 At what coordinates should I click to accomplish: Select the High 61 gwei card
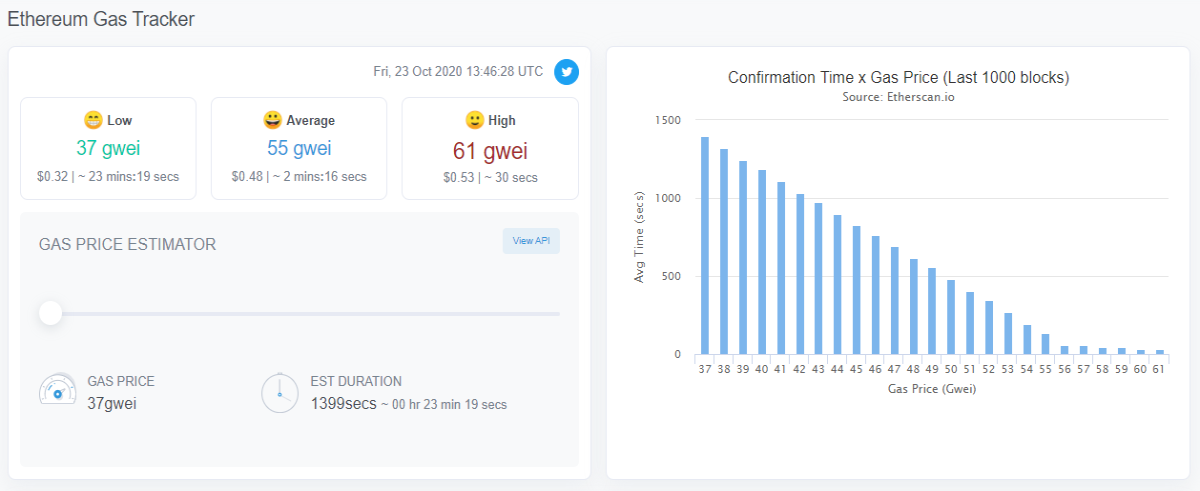pos(490,148)
